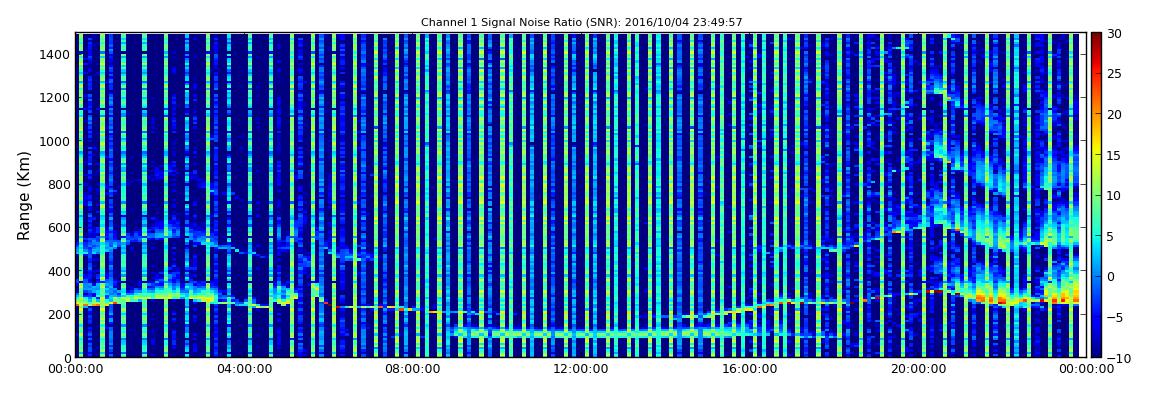Click the '1200' y-axis tick label

click(56, 98)
